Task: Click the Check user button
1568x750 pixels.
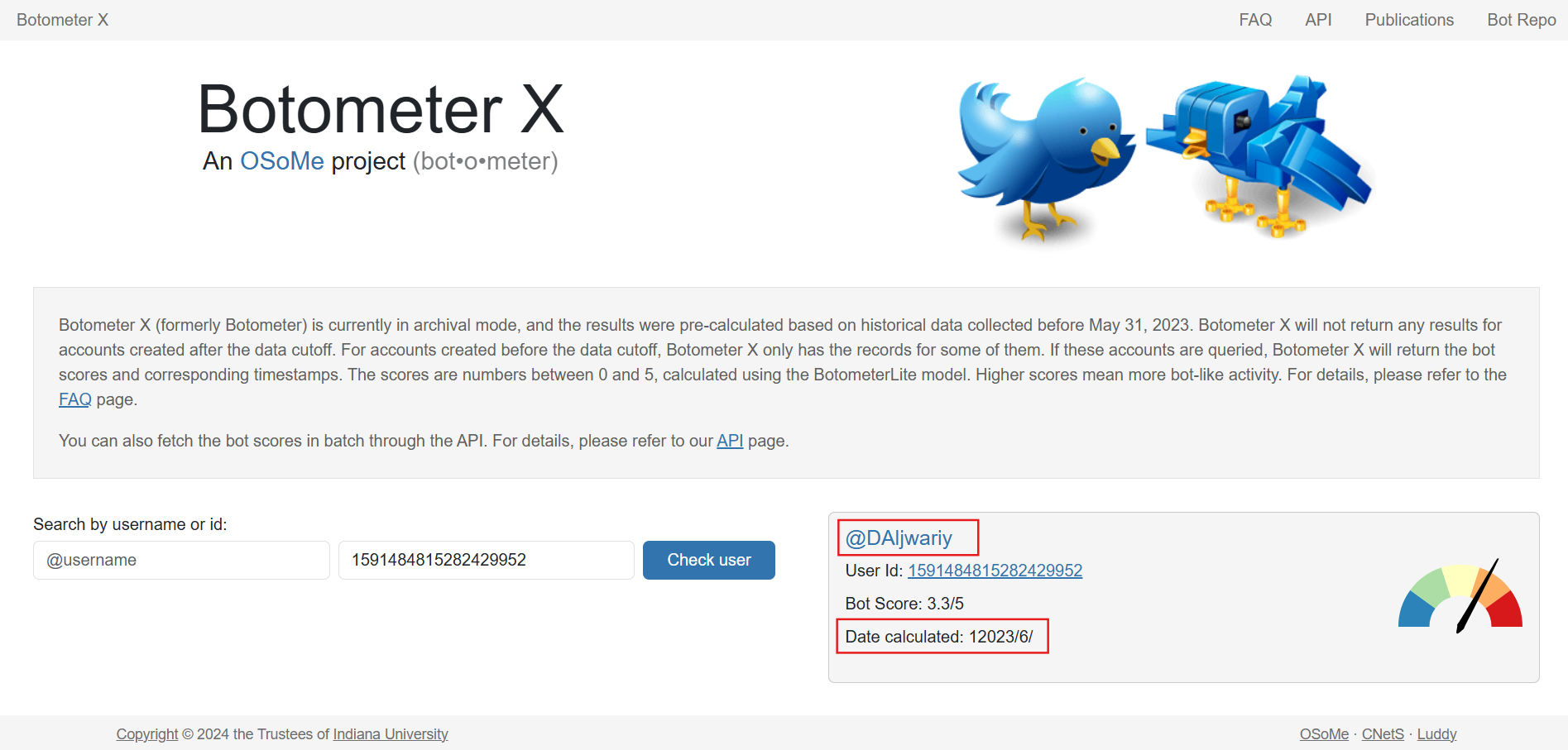Action: click(709, 560)
